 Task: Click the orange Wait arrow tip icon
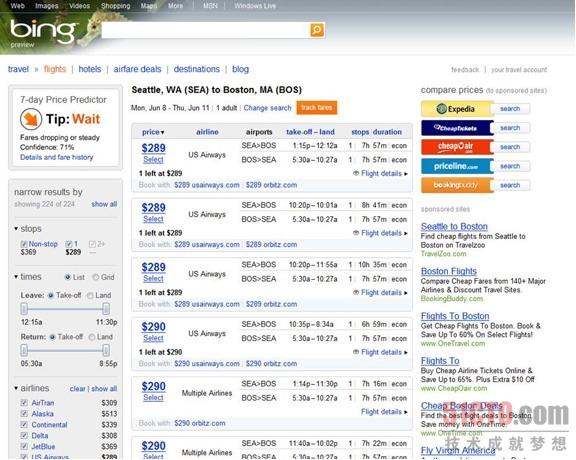30,119
